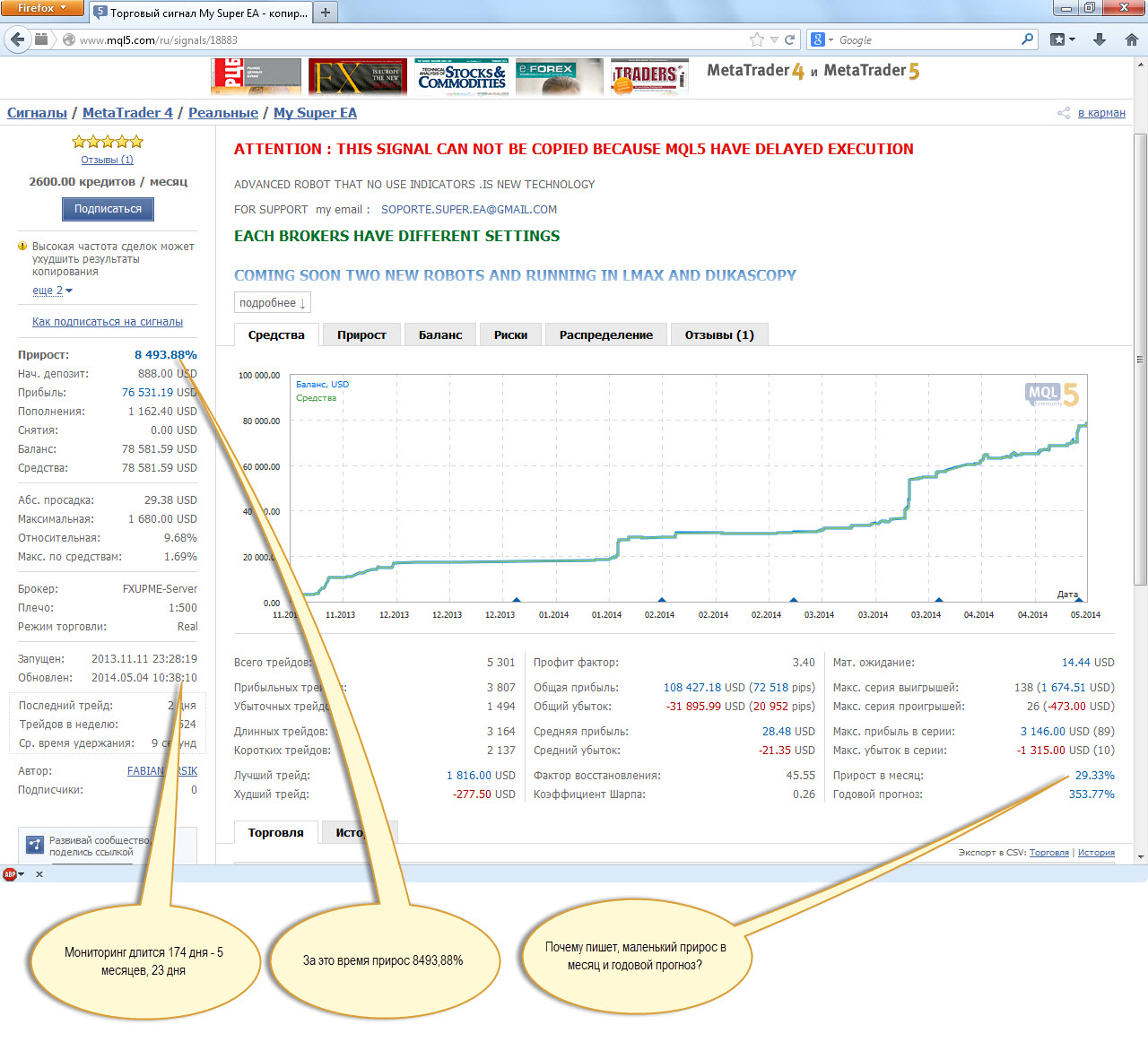
Task: Close the add-on bar with the x
Action: pyautogui.click(x=39, y=874)
